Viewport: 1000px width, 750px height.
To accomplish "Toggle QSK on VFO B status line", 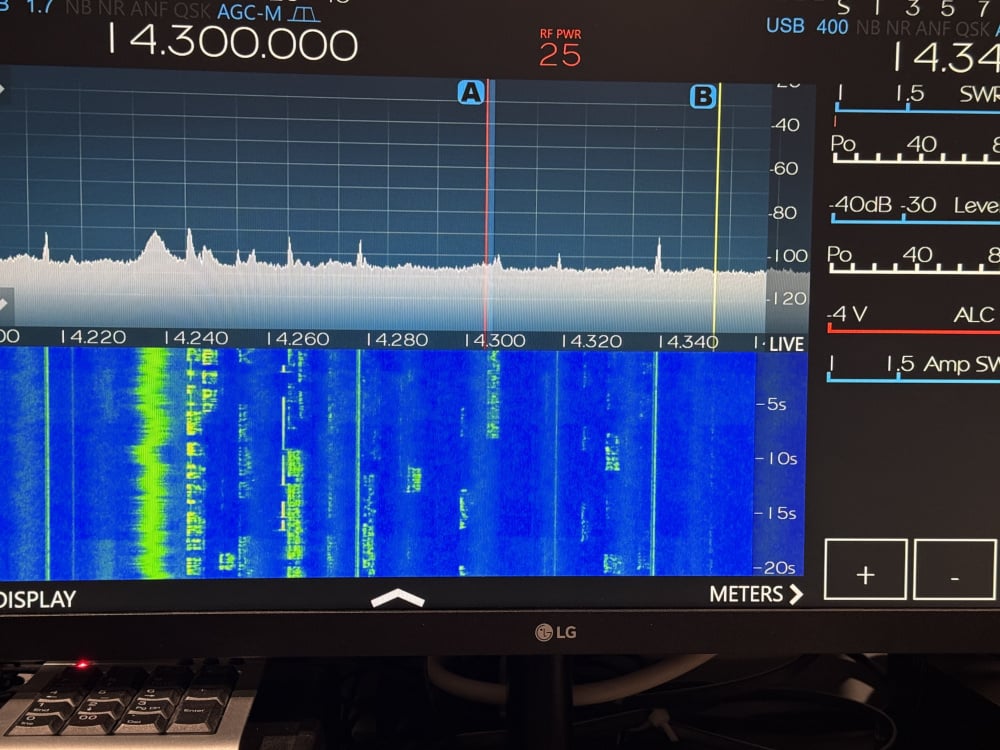I will (x=973, y=29).
